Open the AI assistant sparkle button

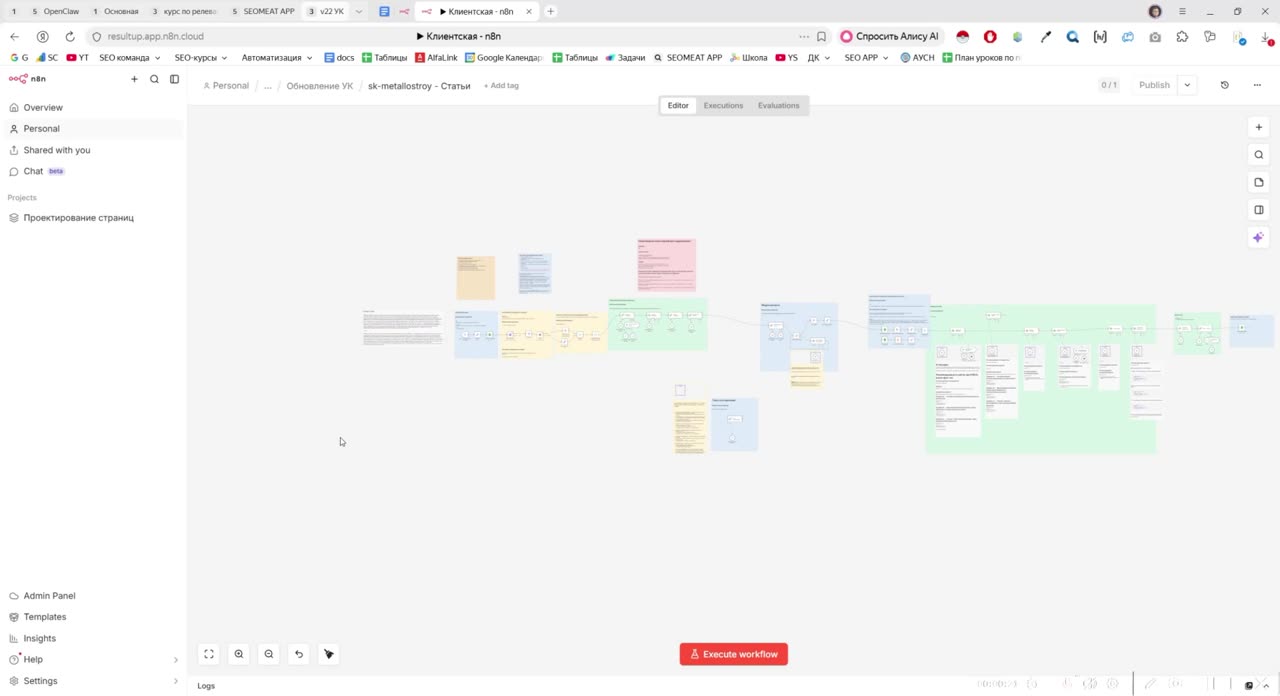pyautogui.click(x=1259, y=237)
